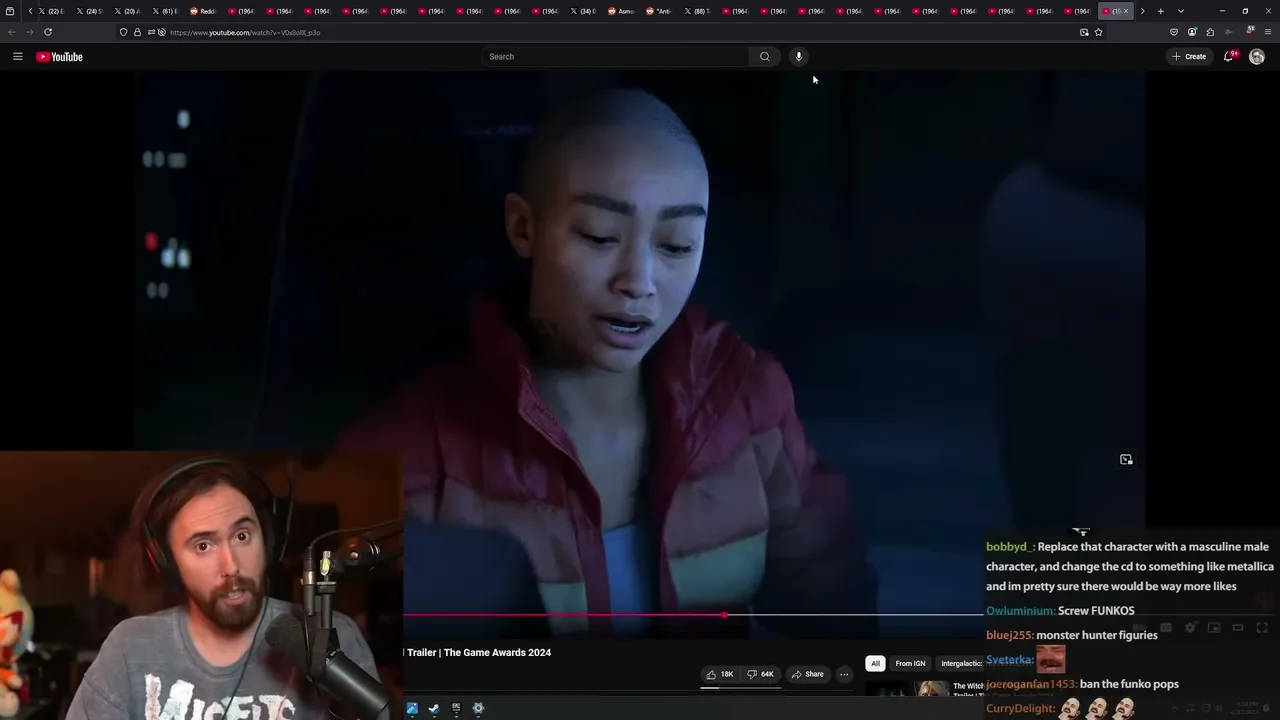Toggle theater mode on the player
Viewport: 1280px width, 720px height.
[x=1238, y=628]
